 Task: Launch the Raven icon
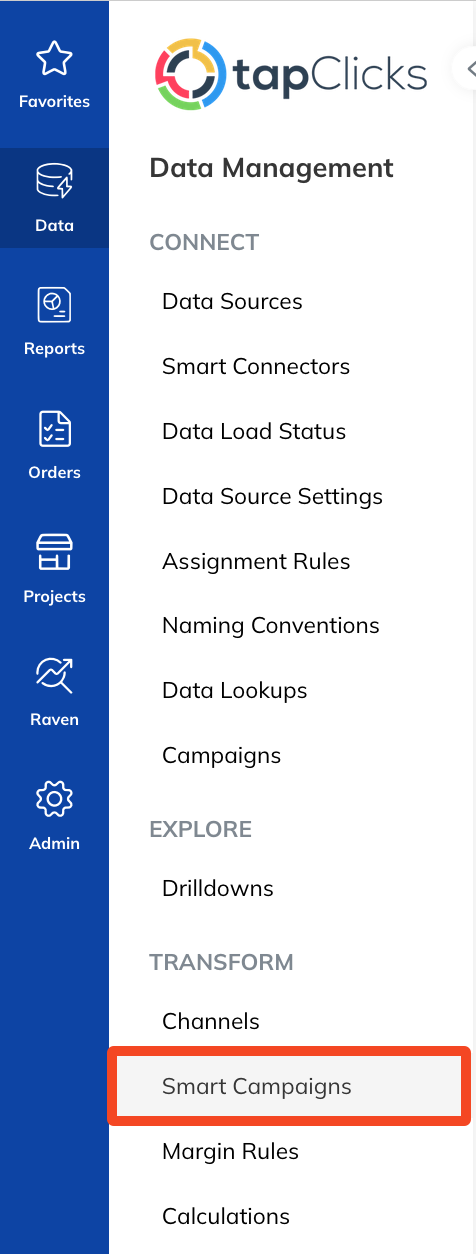pyautogui.click(x=54, y=676)
